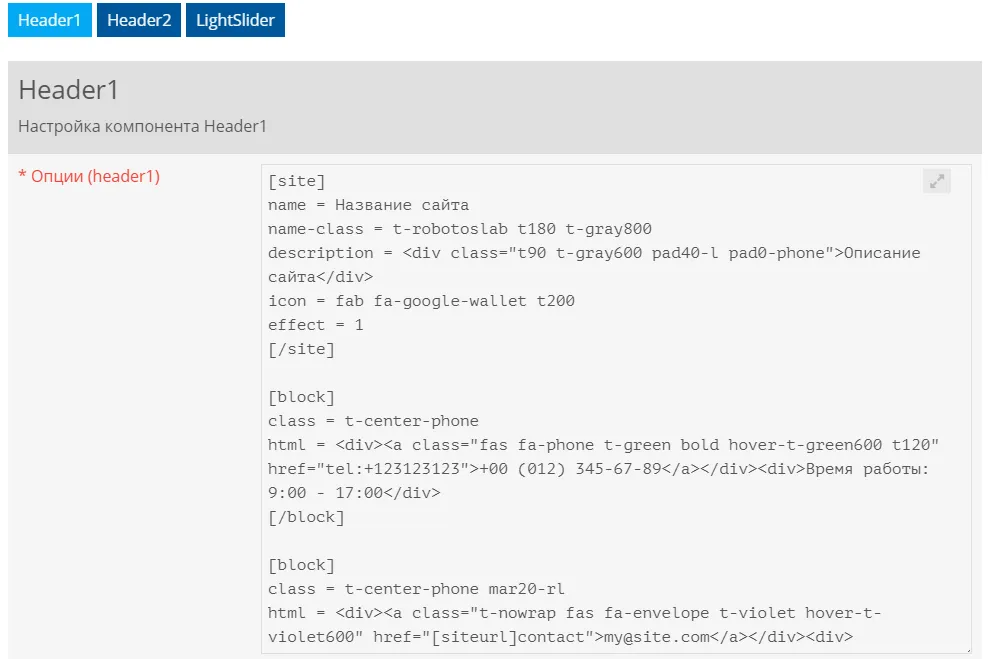Click the closing "[/block]" tag line
Viewport: 992px width, 659px height.
click(x=306, y=517)
